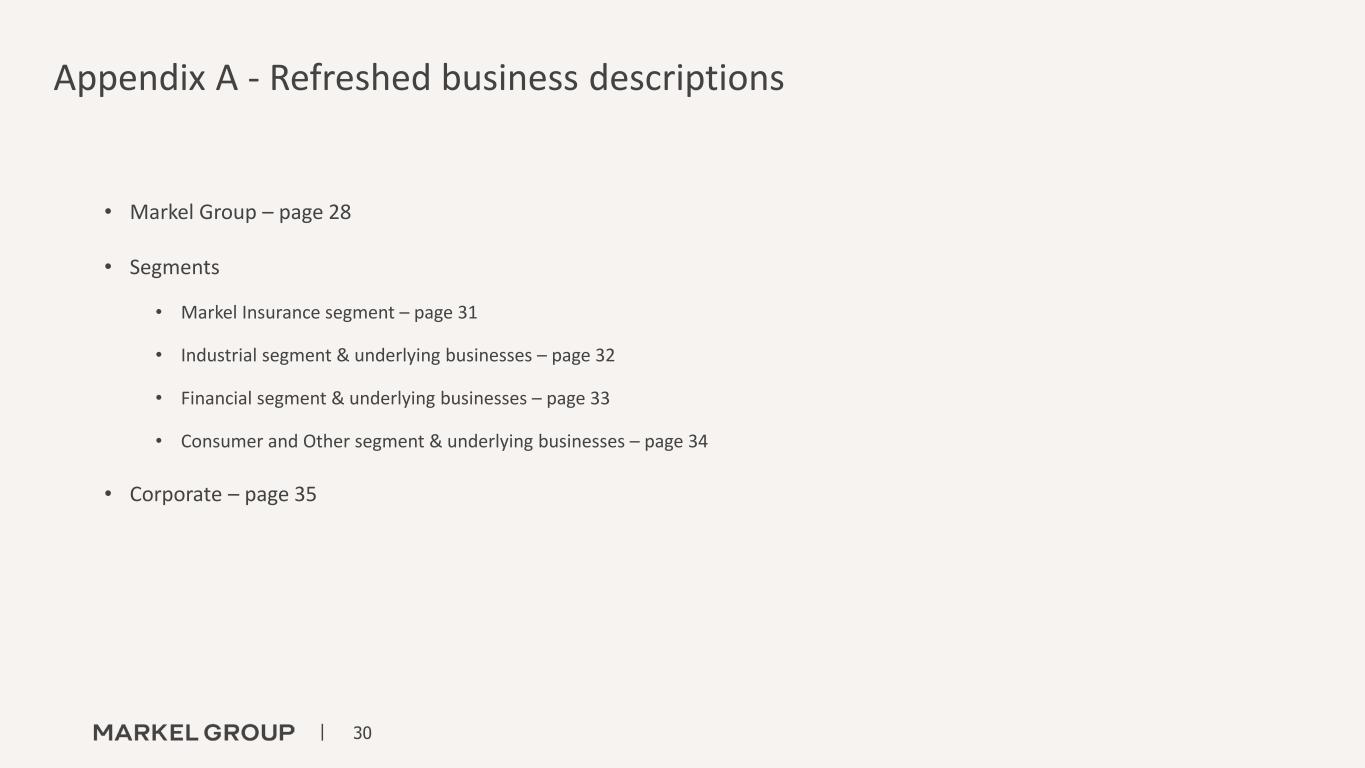Select the Appendix A slide title
This screenshot has width=1365, height=768.
(x=418, y=78)
